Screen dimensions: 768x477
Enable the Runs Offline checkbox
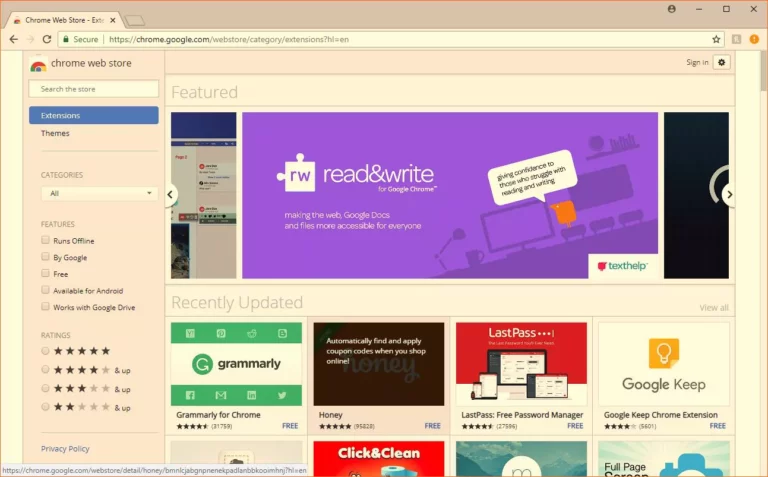pos(46,240)
